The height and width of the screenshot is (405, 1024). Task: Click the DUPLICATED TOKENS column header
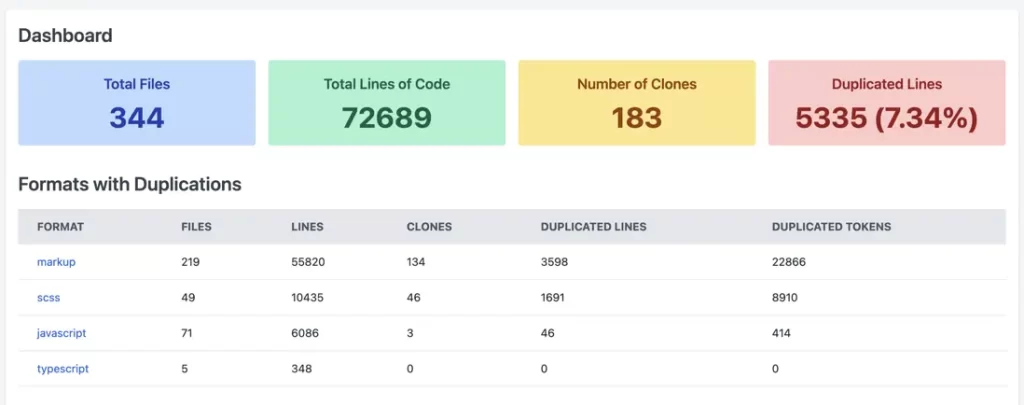click(x=831, y=227)
